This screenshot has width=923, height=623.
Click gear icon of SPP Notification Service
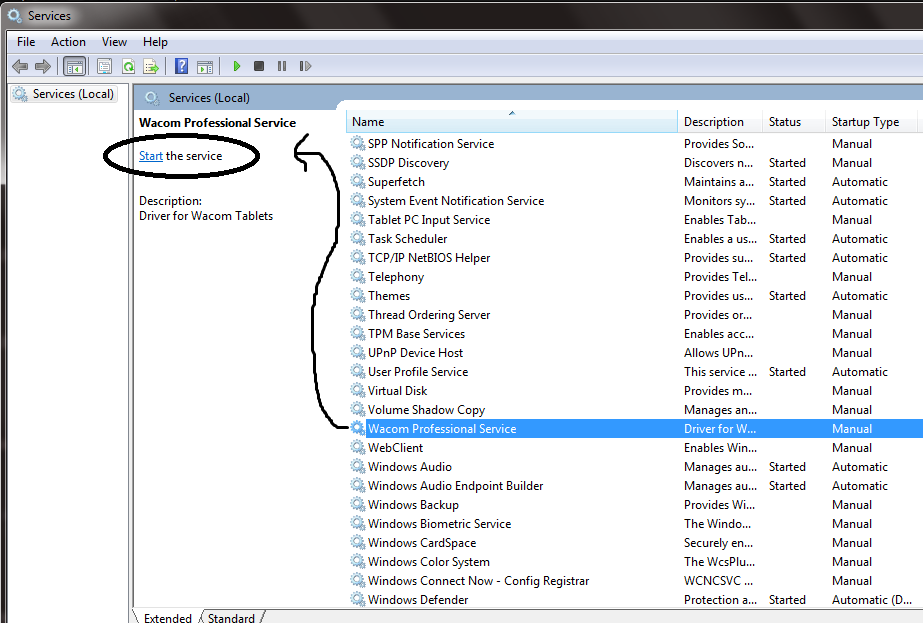tap(357, 143)
